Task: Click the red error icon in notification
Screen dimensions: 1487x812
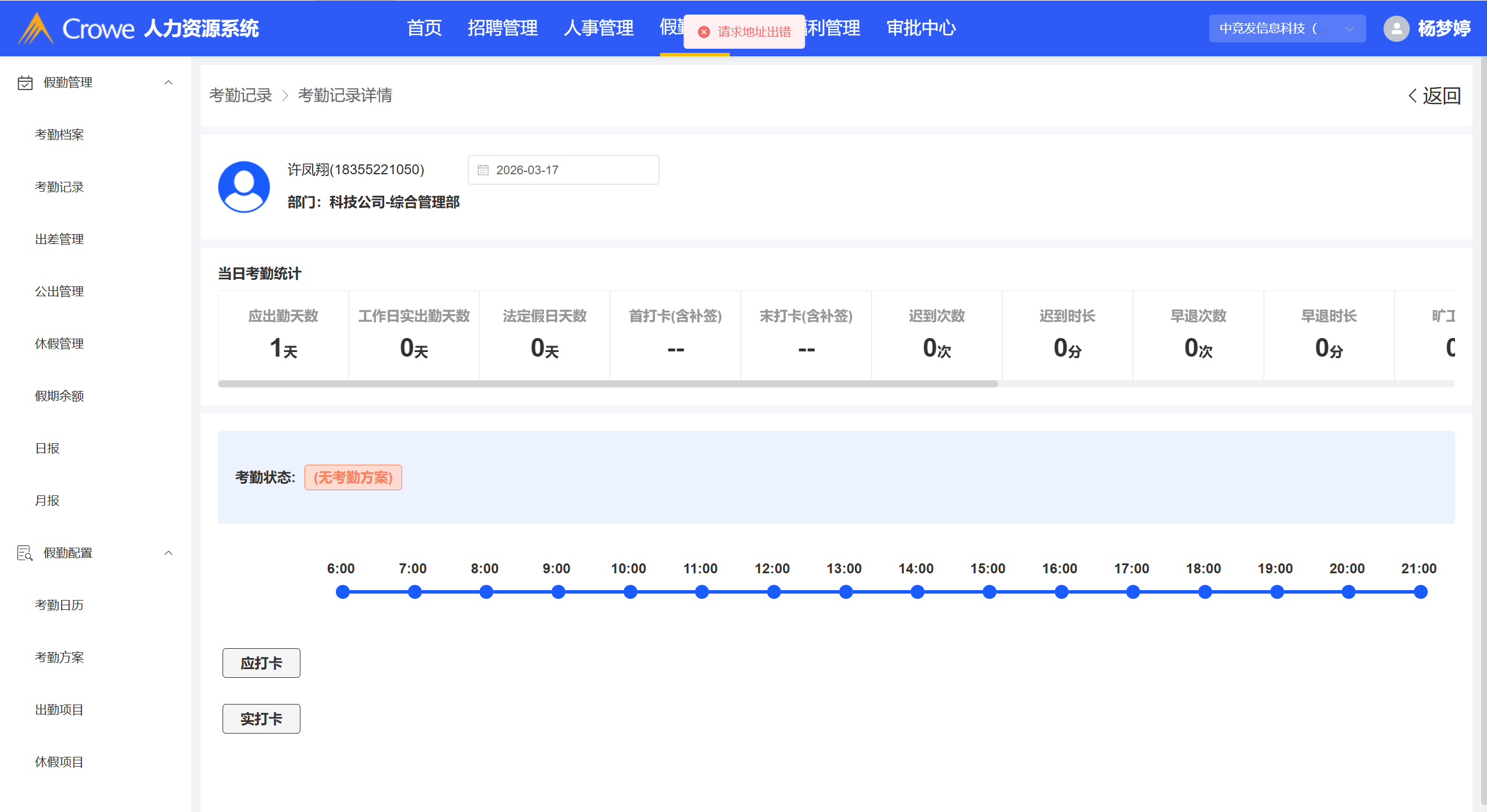Action: click(x=704, y=32)
